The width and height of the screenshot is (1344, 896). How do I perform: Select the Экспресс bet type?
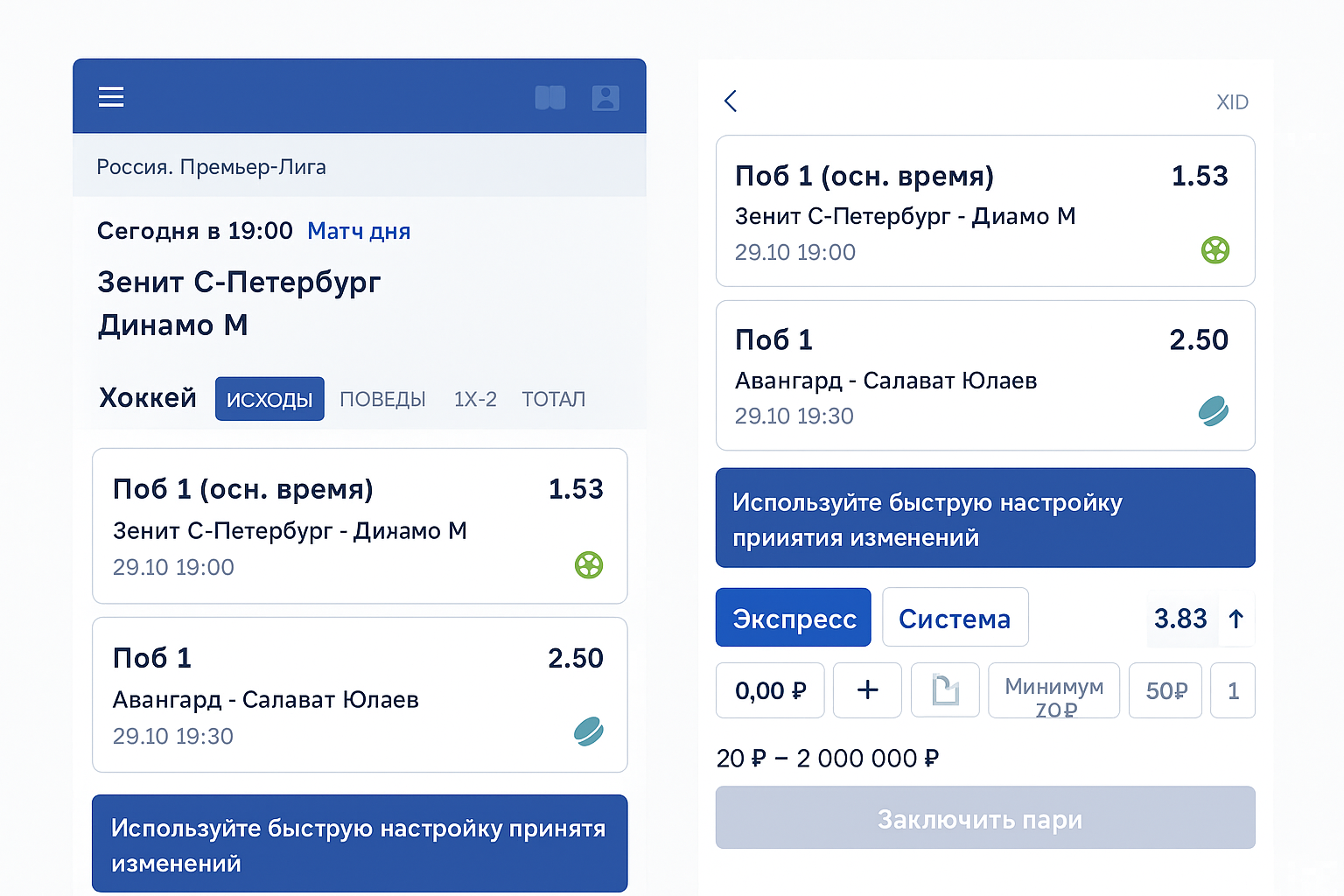[793, 618]
